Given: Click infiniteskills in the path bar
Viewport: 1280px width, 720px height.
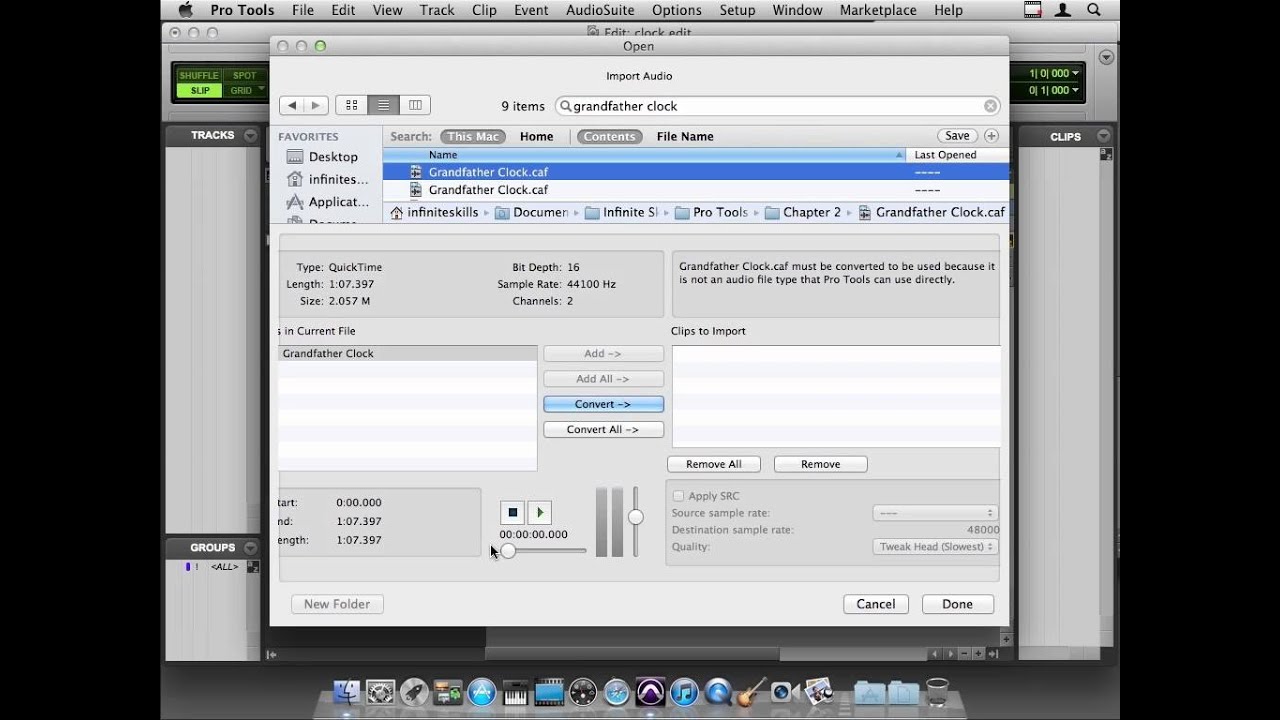Looking at the screenshot, I should pos(434,212).
